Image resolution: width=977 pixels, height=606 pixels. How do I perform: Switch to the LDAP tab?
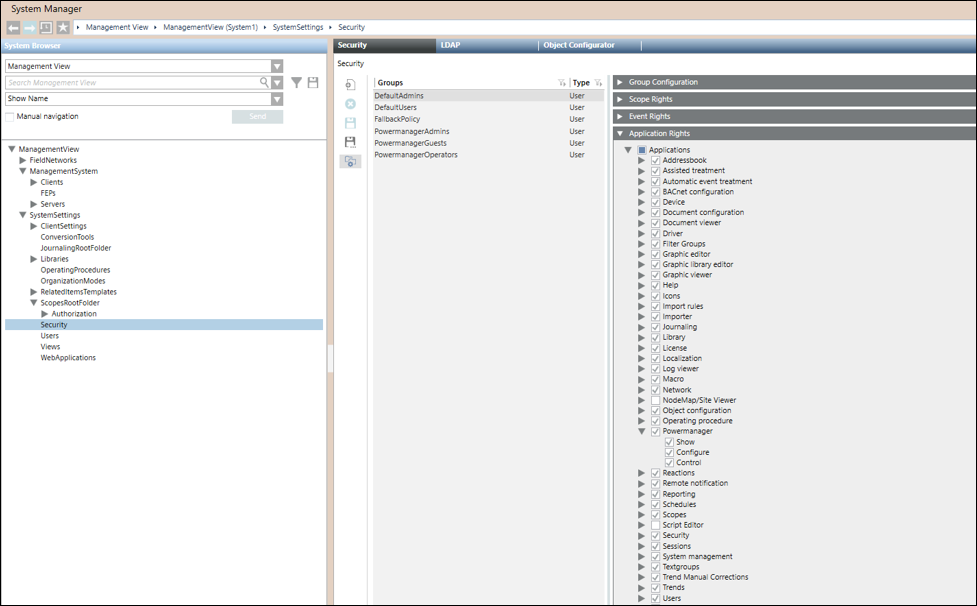pos(451,45)
